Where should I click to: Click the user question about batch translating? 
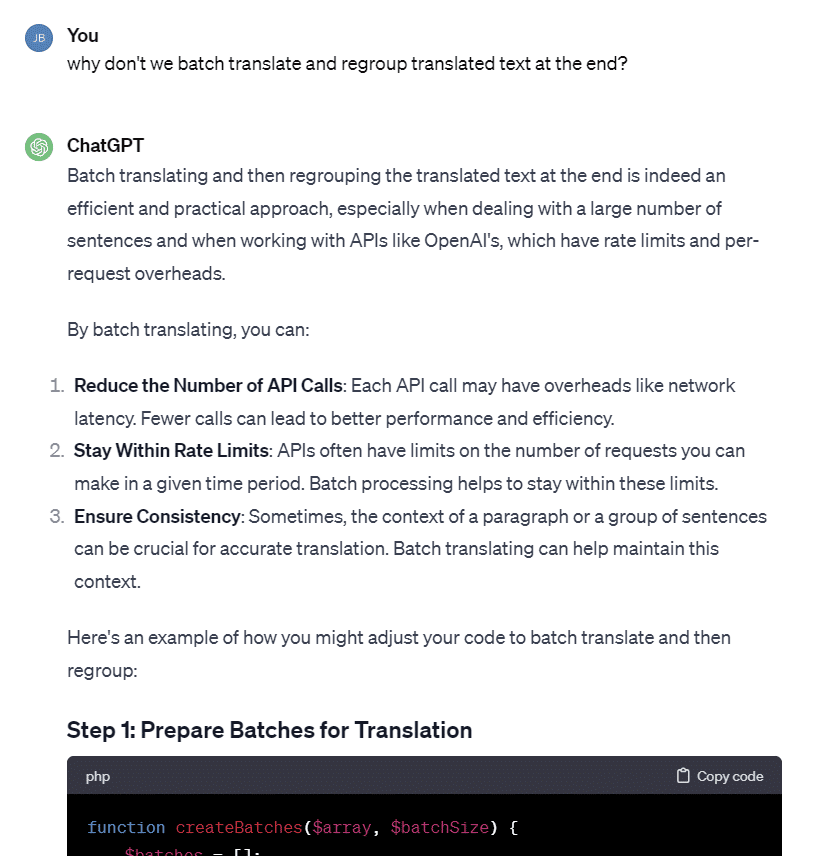coord(347,64)
